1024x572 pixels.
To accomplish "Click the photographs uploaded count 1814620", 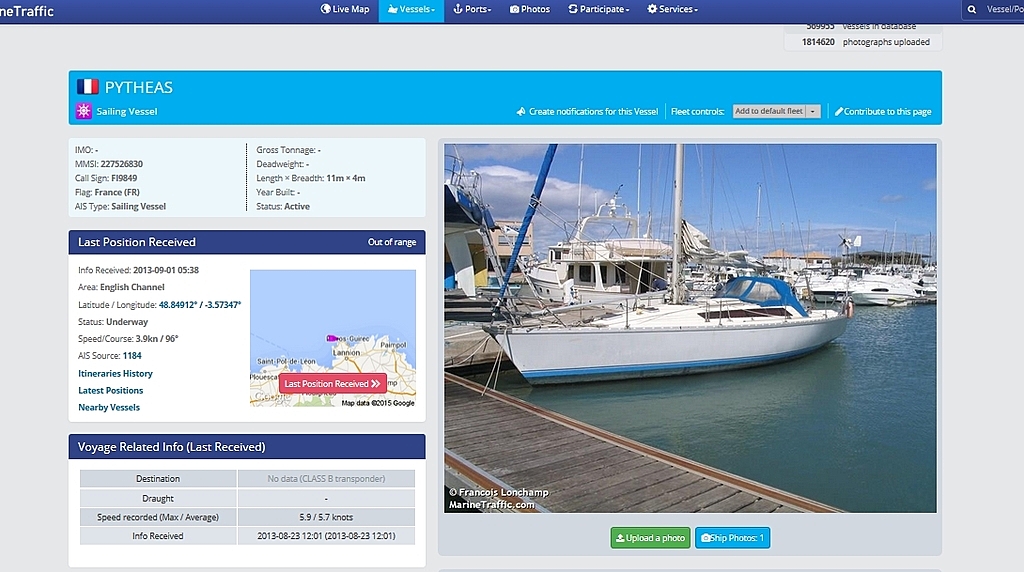I will pyautogui.click(x=818, y=42).
